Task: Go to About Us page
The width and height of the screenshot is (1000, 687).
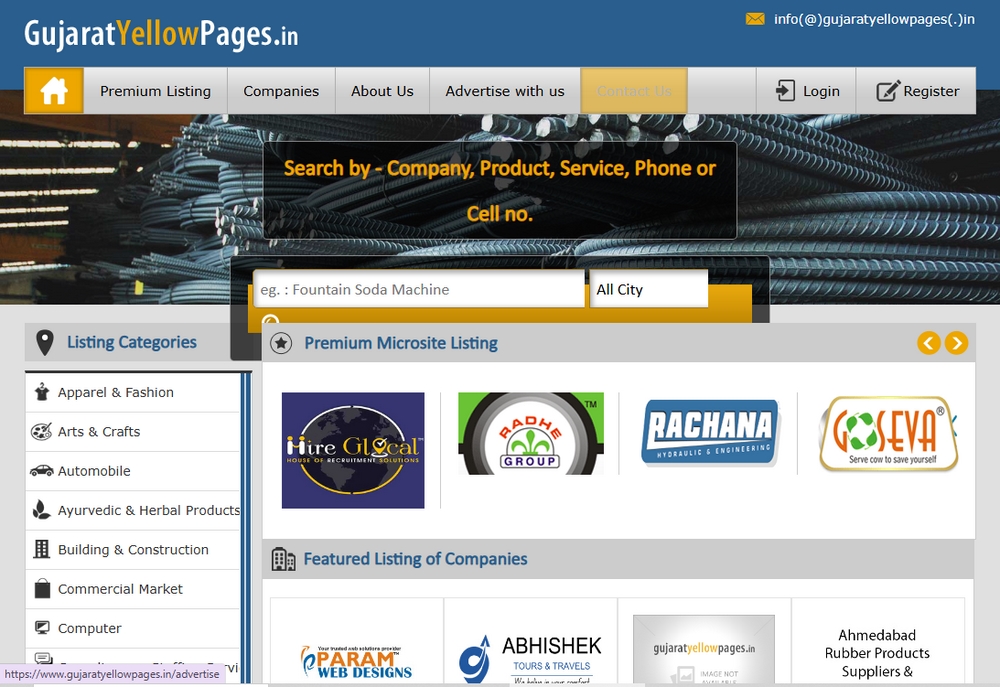Action: pos(382,91)
